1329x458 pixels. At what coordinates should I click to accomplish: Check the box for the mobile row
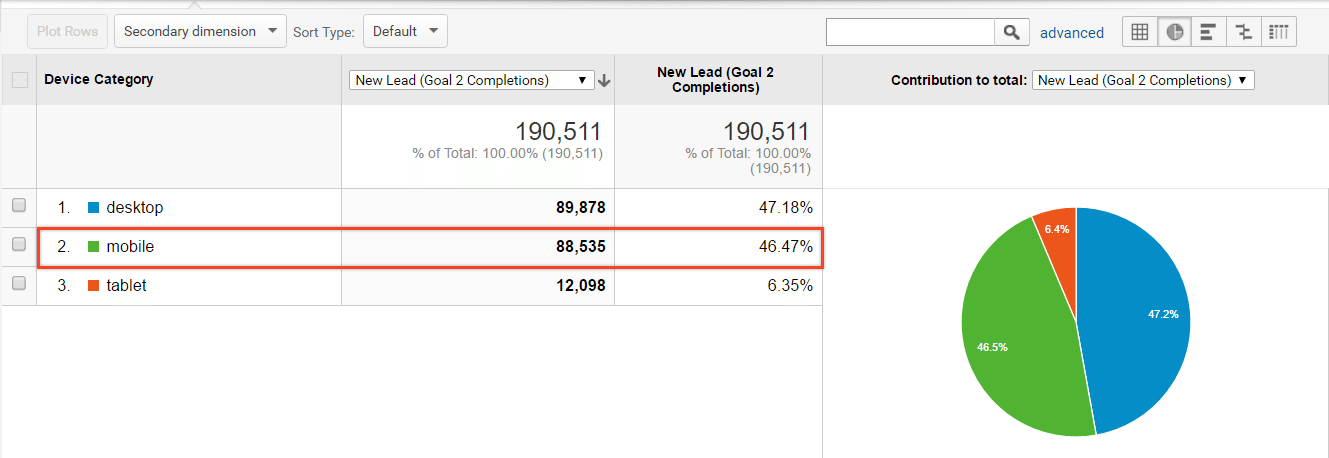coord(19,245)
